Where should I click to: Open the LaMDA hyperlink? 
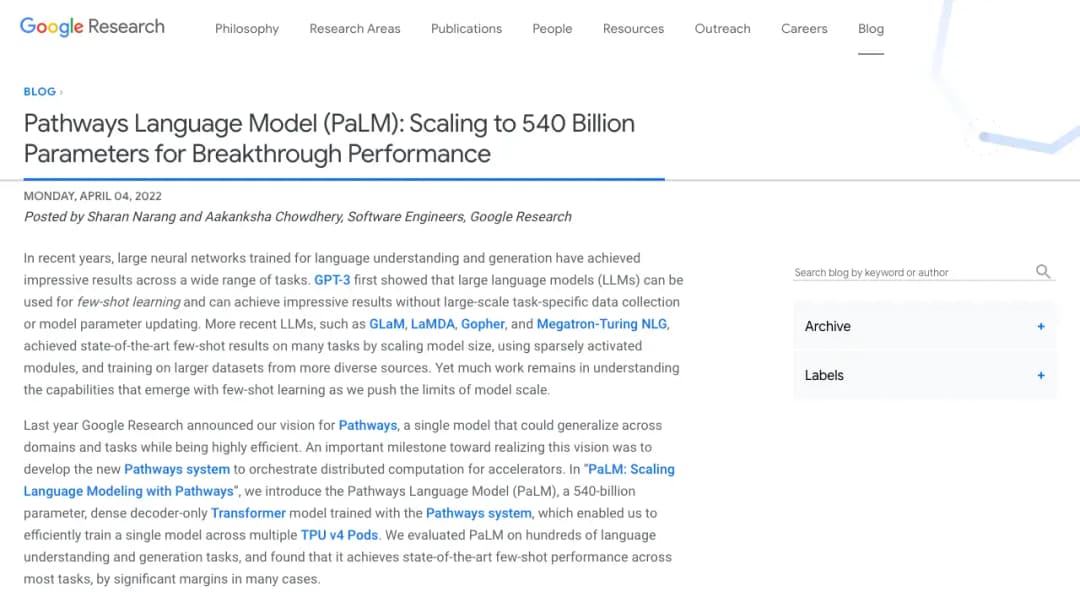pyautogui.click(x=433, y=324)
